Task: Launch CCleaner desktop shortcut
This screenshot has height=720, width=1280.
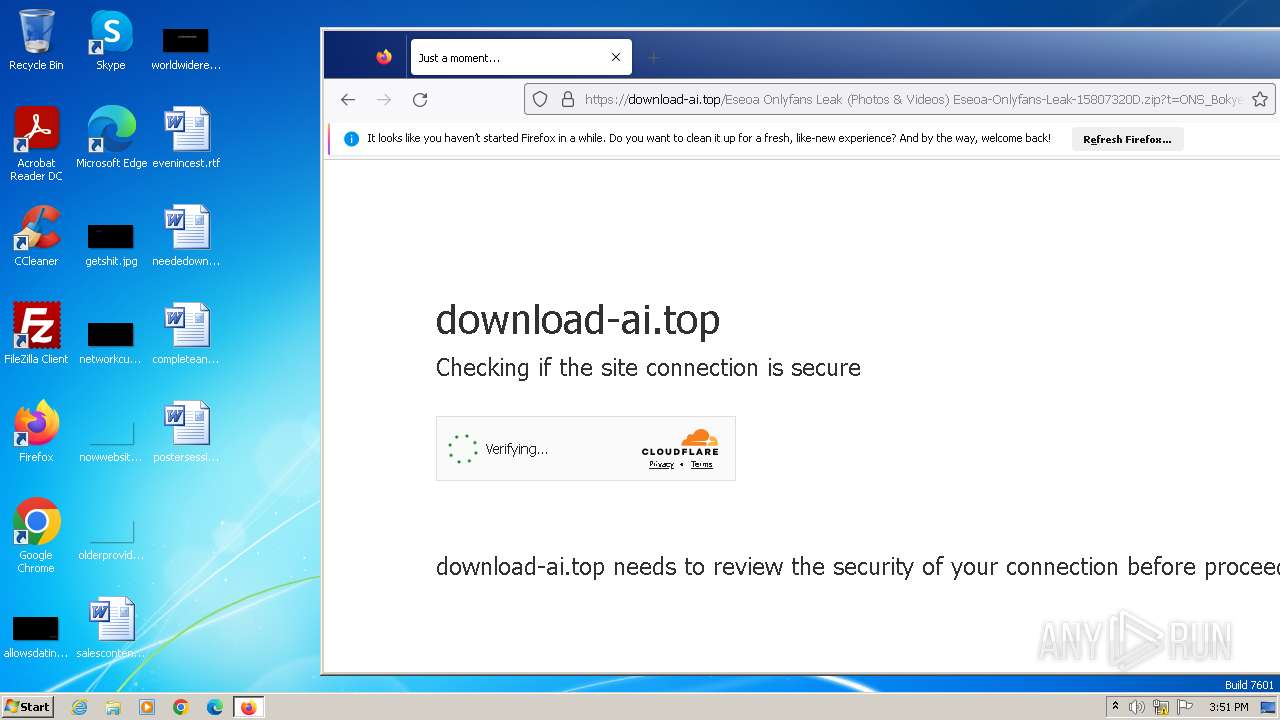Action: (36, 235)
